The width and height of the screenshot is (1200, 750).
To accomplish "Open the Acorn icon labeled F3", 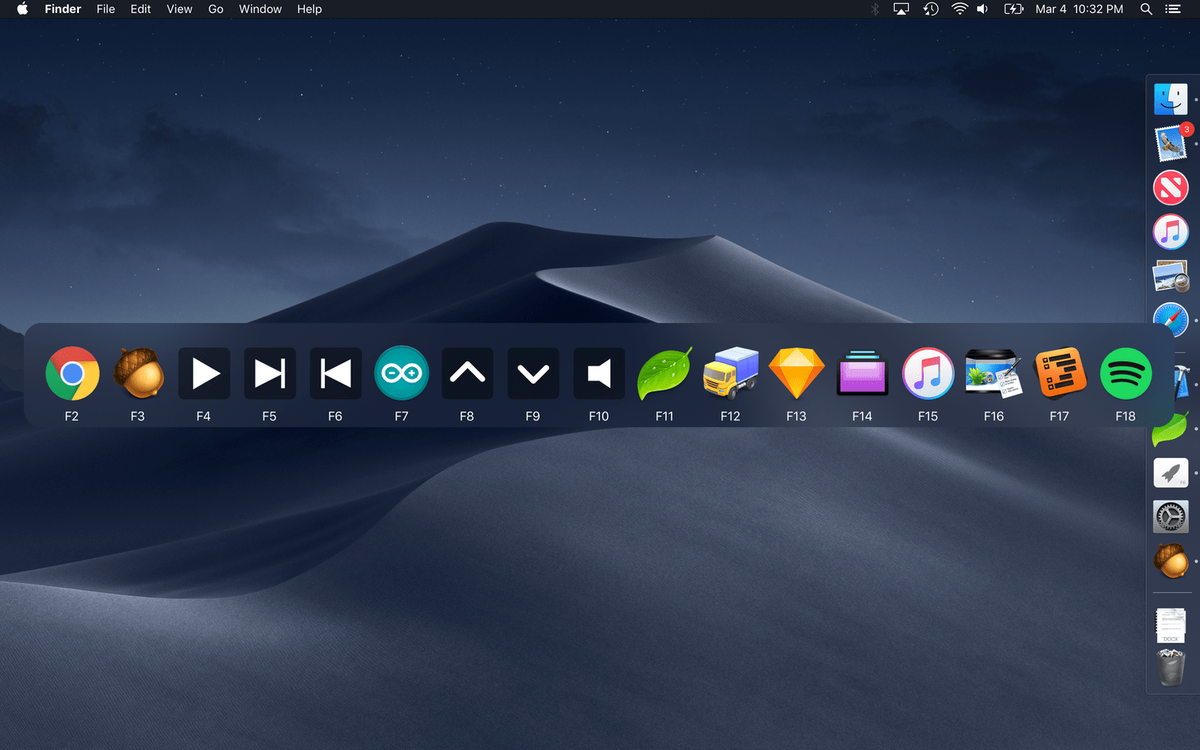I will click(x=138, y=373).
